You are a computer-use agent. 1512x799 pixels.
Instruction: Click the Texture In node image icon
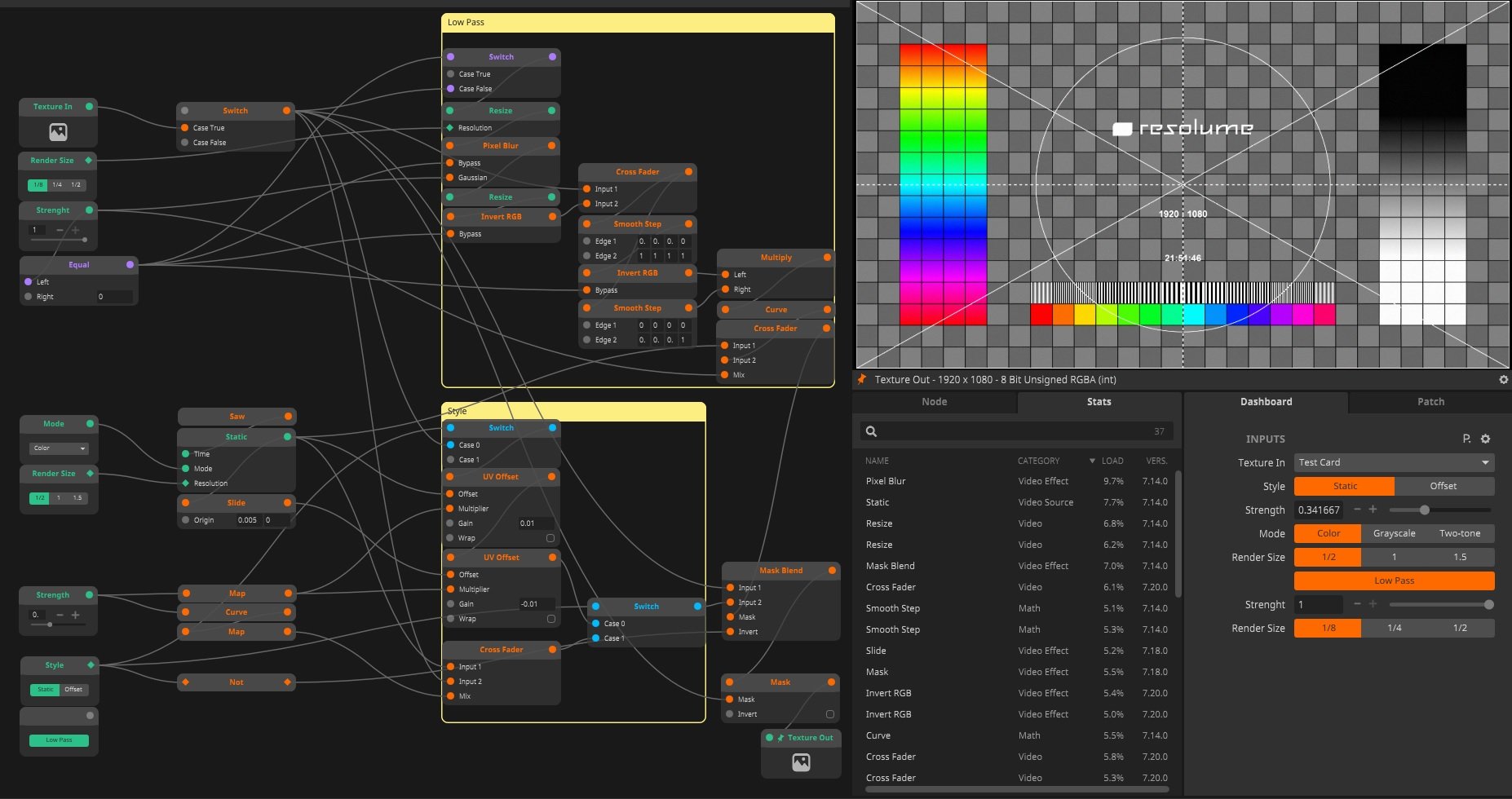58,132
